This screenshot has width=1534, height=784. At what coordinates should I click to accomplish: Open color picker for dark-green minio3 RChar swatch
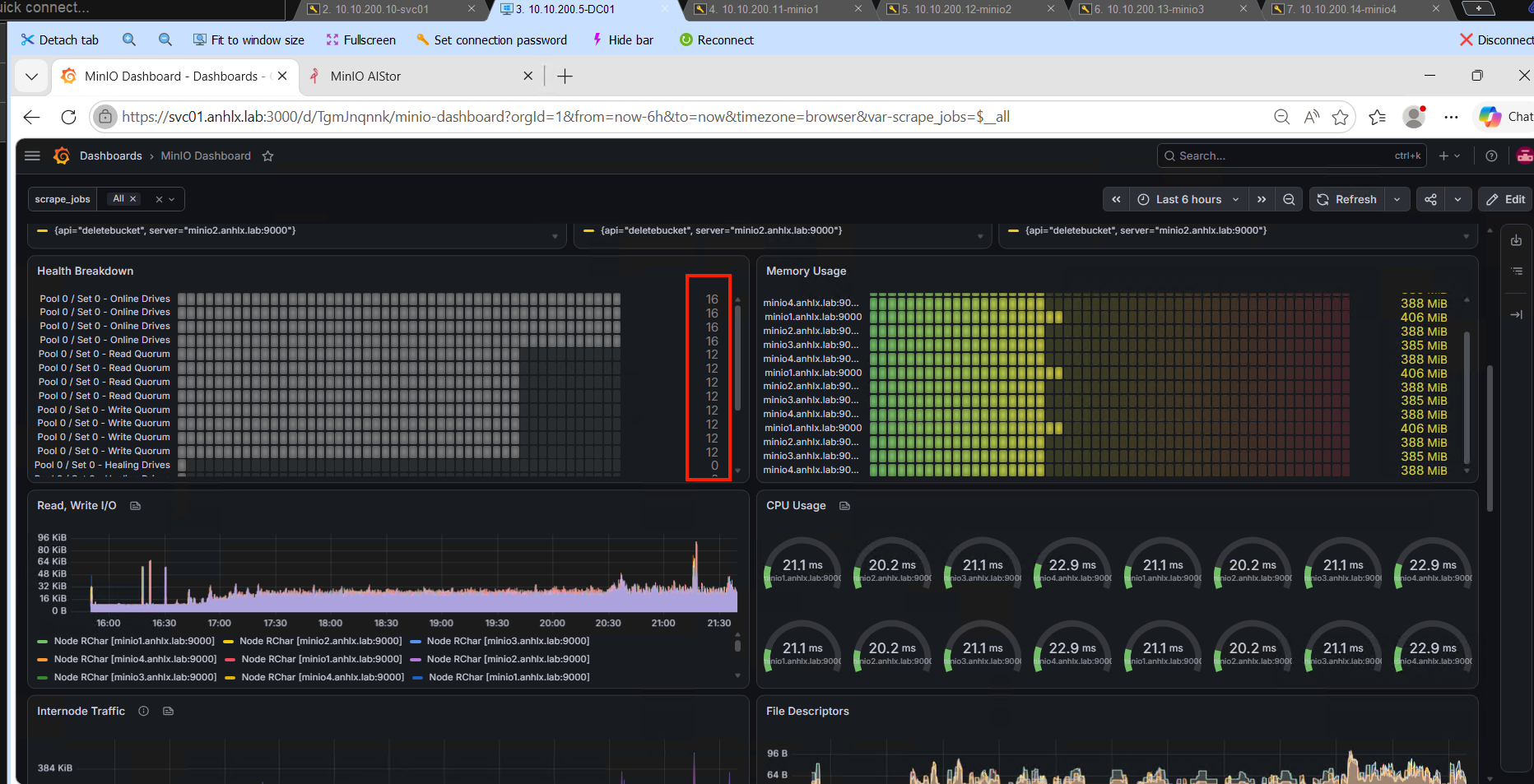(x=43, y=677)
